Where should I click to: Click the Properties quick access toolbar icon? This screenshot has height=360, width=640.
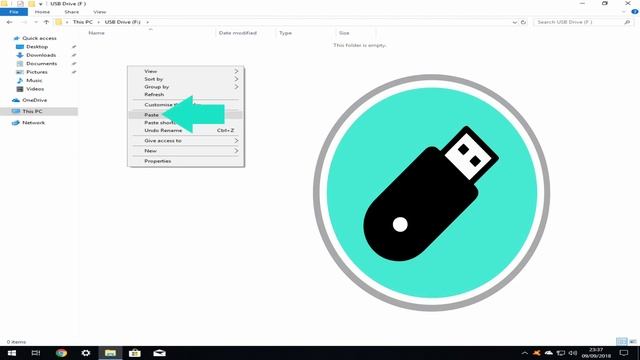click(x=20, y=4)
